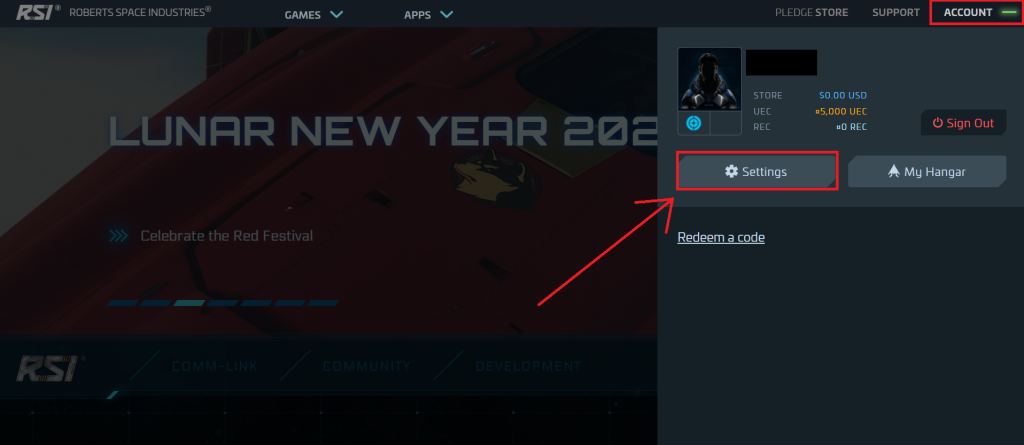Open the Celebrate the Red Festival link
This screenshot has height=445, width=1024.
coord(227,236)
